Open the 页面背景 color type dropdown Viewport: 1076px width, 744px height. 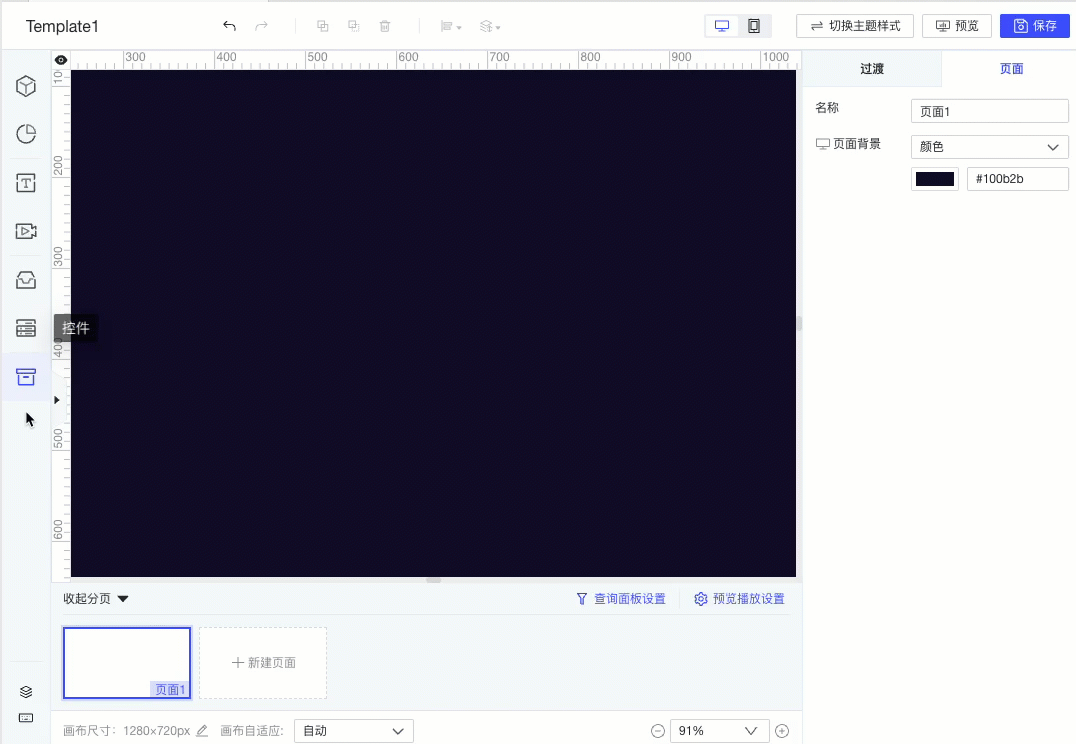(x=989, y=146)
